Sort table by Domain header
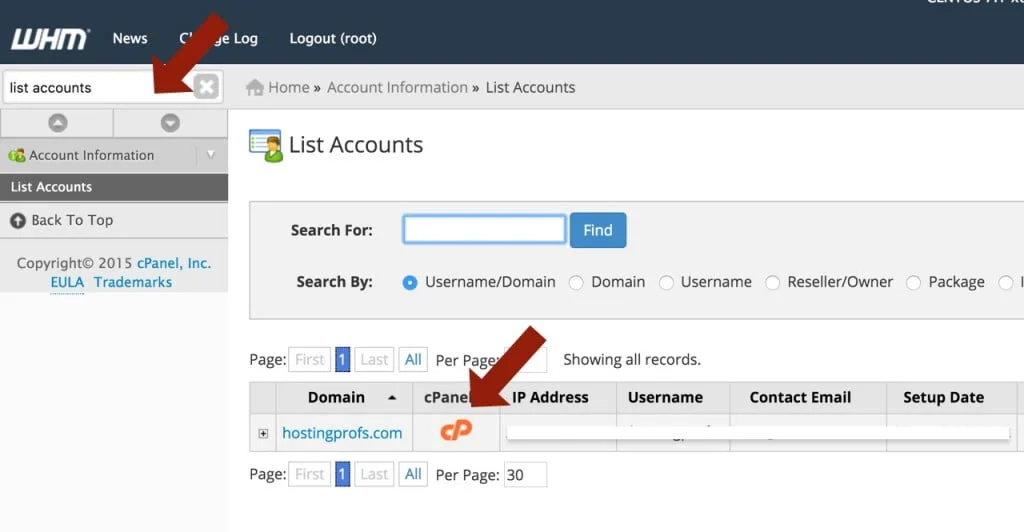This screenshot has width=1024, height=532. (336, 398)
